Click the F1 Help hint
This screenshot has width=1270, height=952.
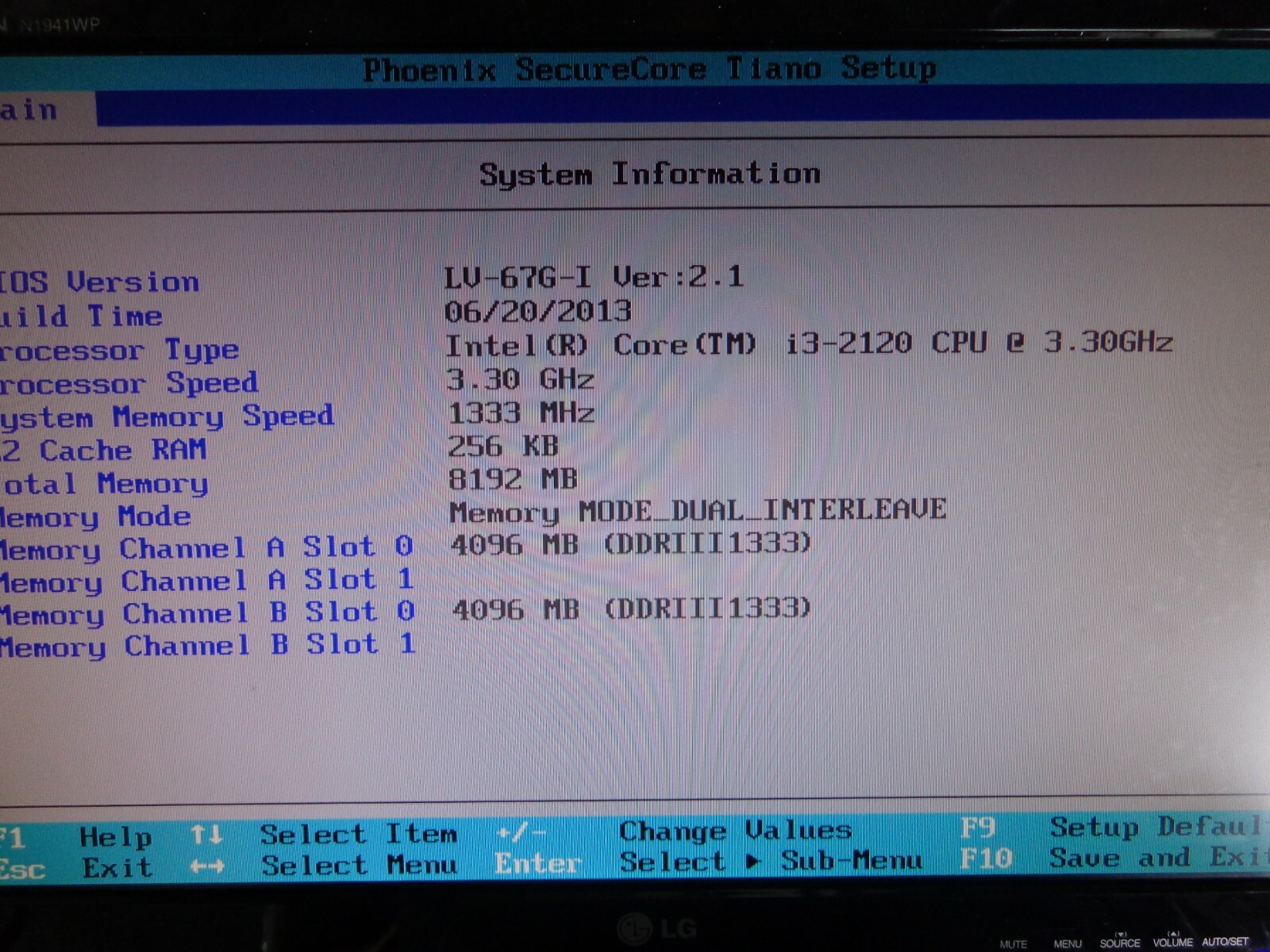click(76, 837)
